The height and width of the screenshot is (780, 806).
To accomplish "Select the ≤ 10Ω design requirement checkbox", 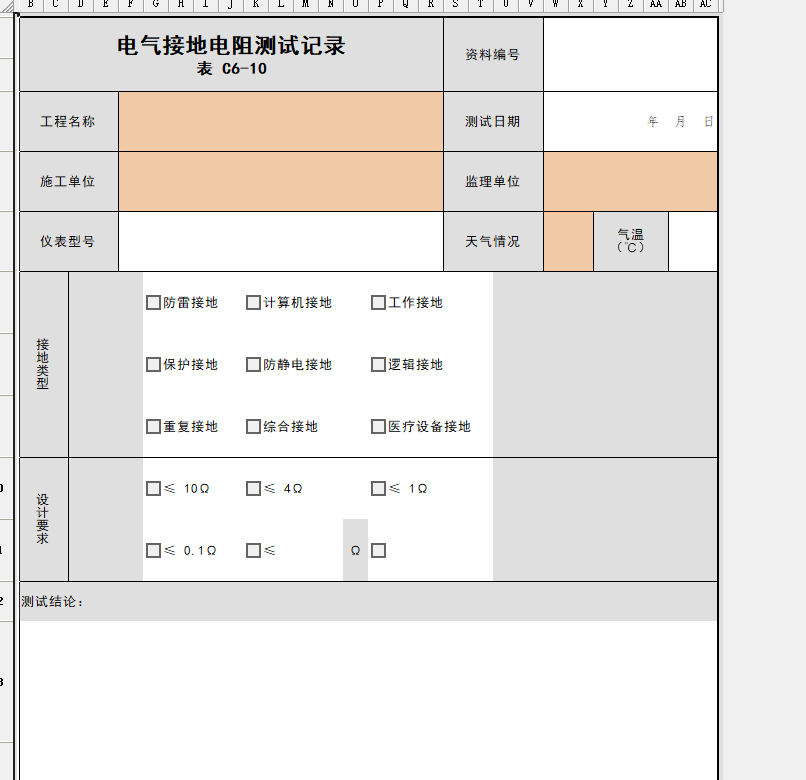I will coord(153,489).
